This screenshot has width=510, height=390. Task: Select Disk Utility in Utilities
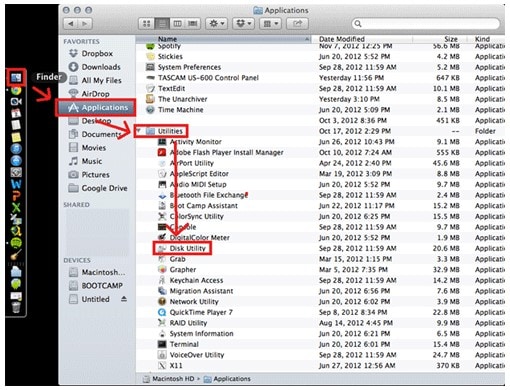pos(320,248)
